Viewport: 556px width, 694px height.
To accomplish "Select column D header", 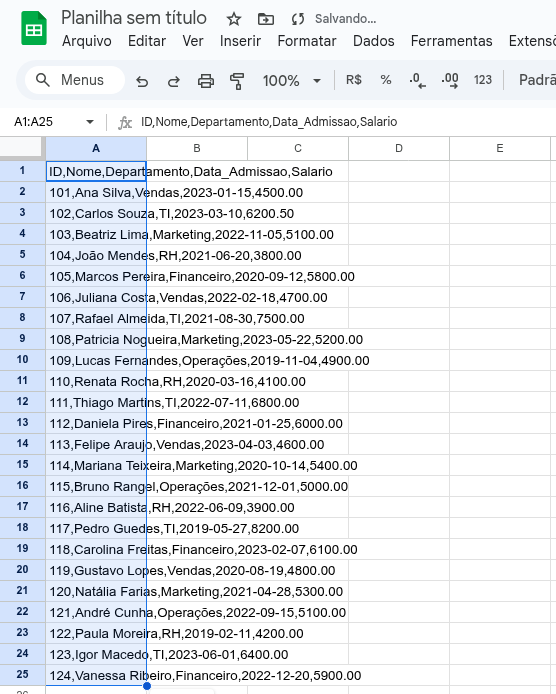I will 399,149.
